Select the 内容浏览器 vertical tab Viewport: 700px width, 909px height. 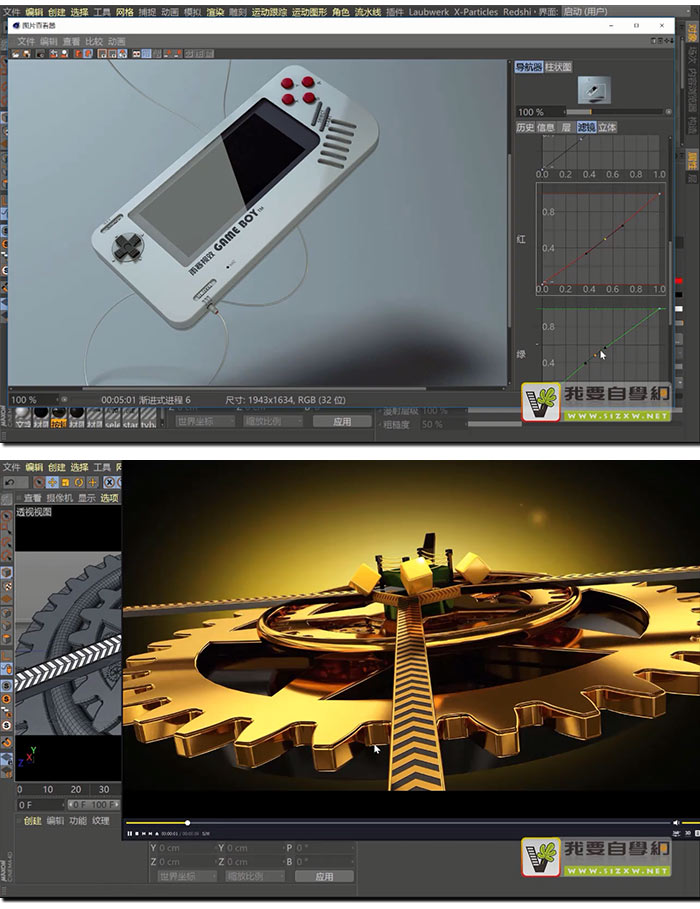coord(692,90)
